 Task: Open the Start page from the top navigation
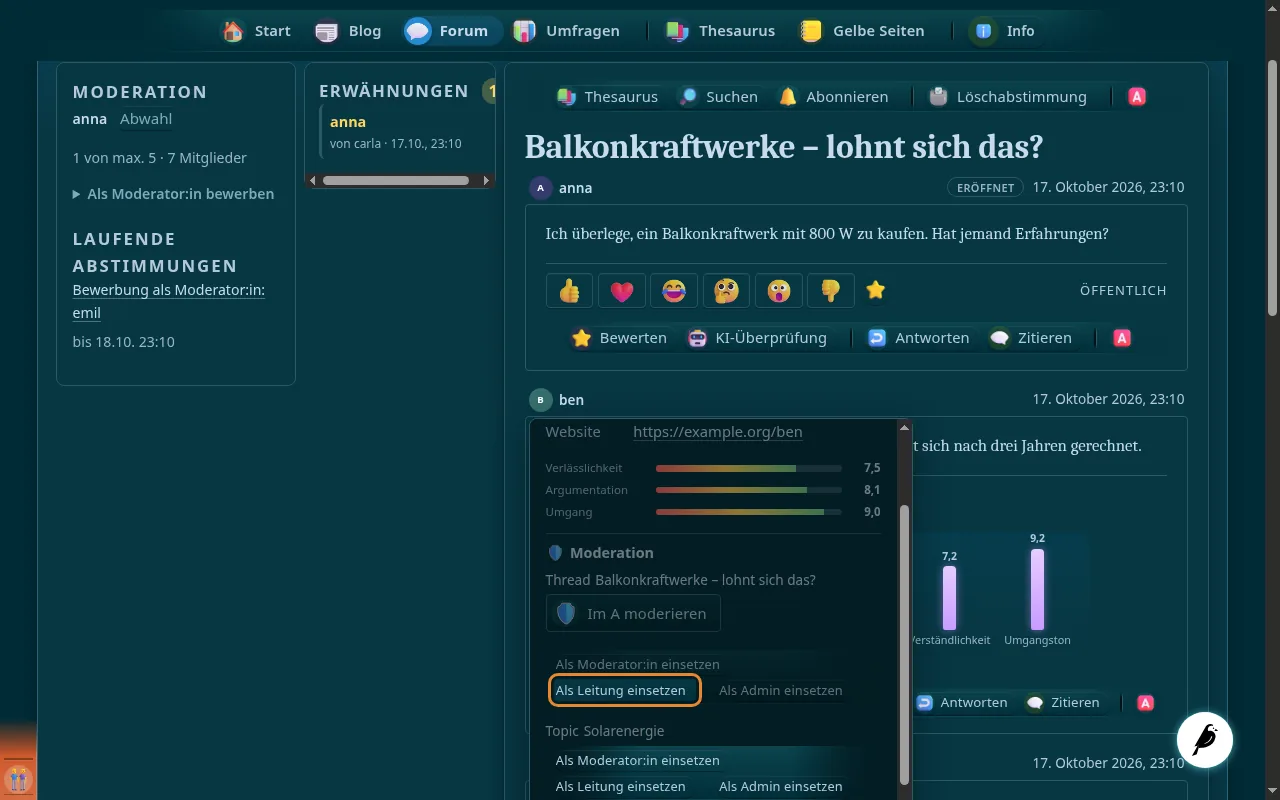(257, 31)
